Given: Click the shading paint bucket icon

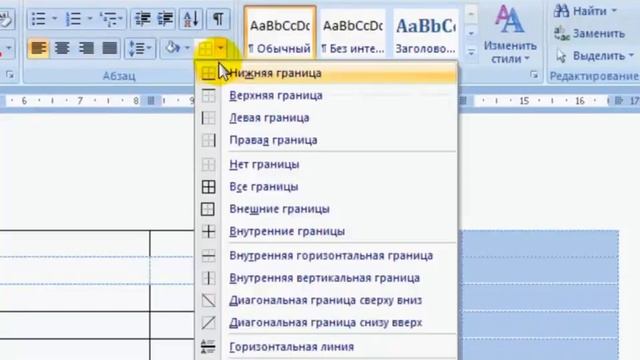Looking at the screenshot, I should 173,48.
